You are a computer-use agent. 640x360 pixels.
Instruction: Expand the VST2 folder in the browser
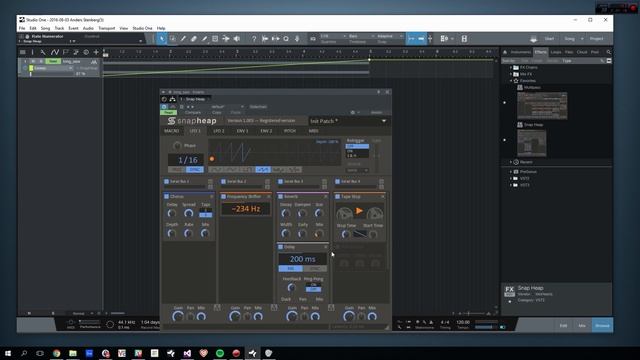511,178
